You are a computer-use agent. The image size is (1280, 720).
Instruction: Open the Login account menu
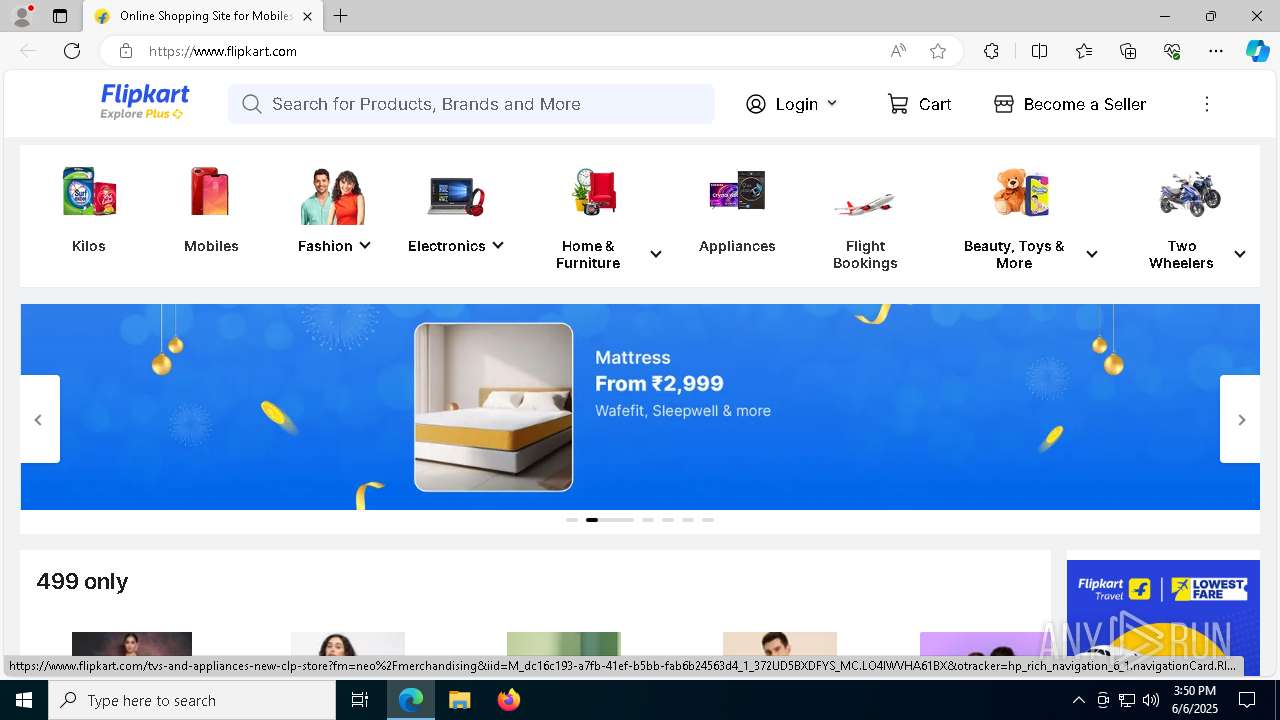(x=791, y=104)
